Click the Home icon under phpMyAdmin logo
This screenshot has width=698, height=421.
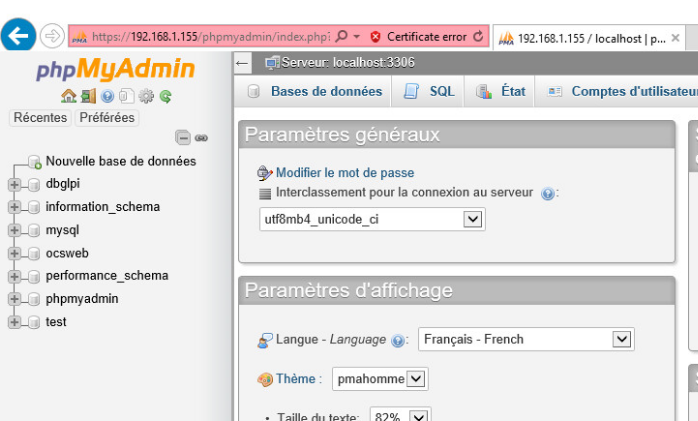click(69, 96)
